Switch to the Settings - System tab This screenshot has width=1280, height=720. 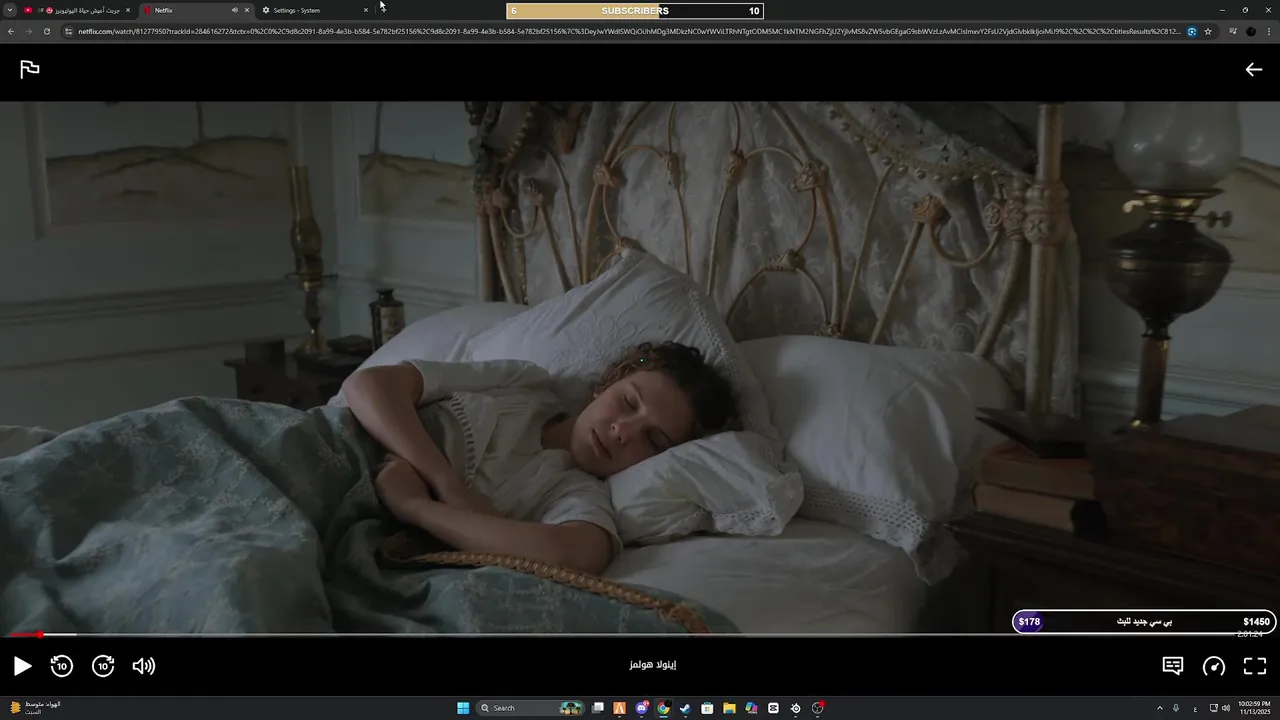pyautogui.click(x=314, y=10)
